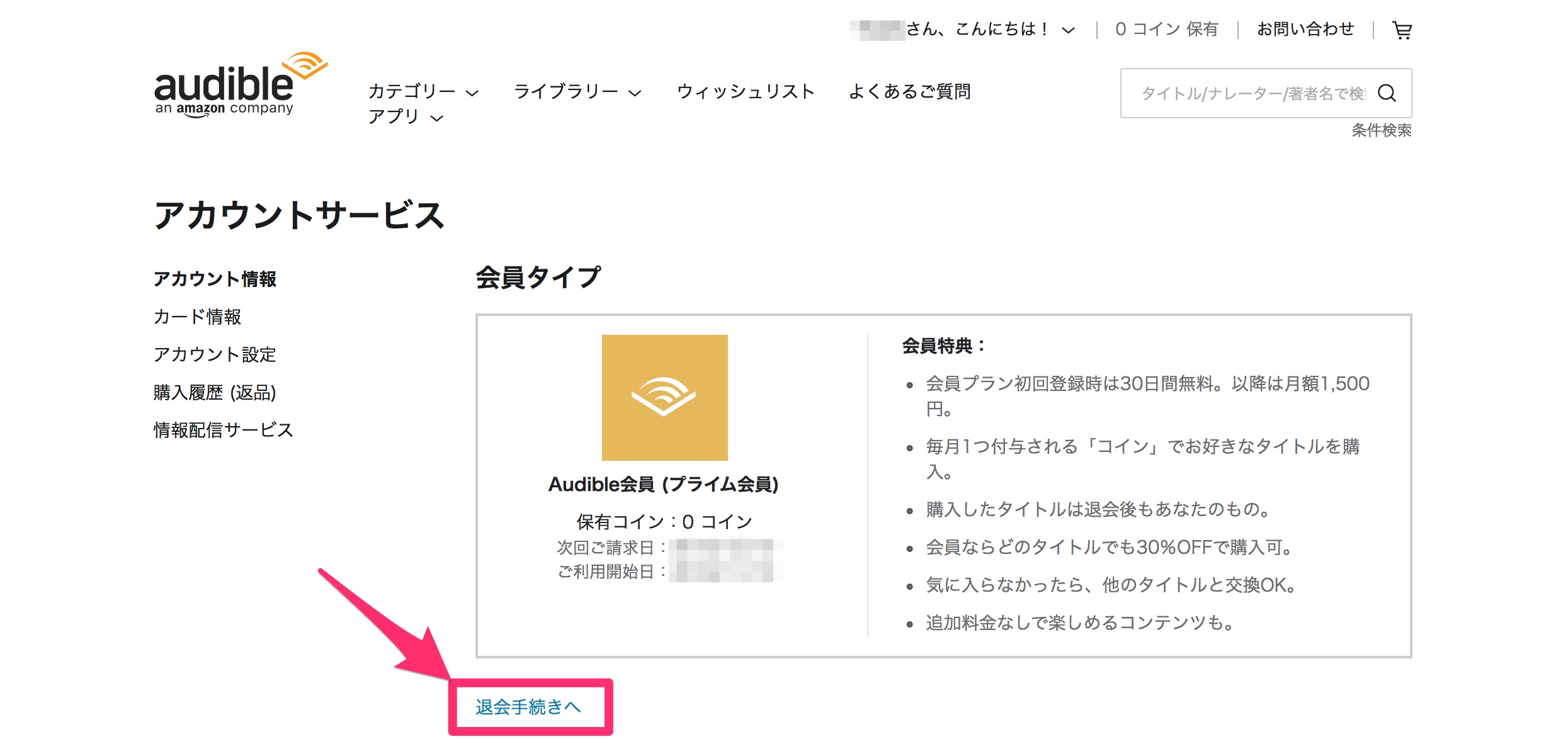Screen dimensions: 1568x744
Task: Click the アカウントサービス page title
Action: point(299,215)
